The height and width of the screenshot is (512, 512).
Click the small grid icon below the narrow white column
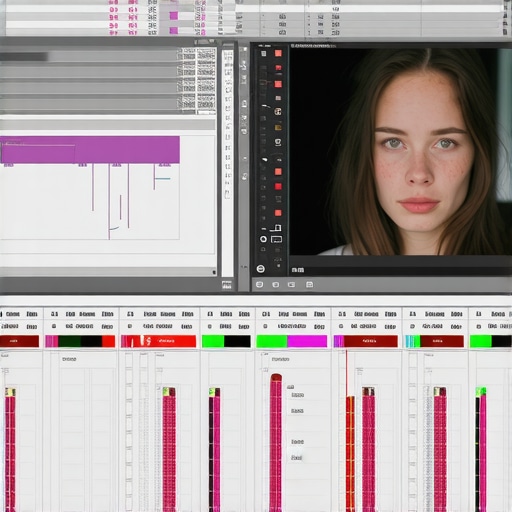tap(227, 285)
